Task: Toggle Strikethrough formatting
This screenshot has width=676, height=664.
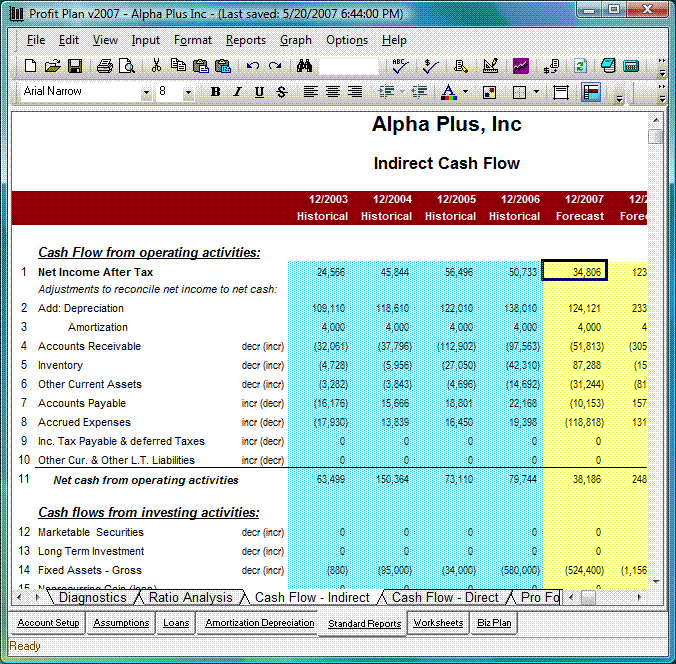Action: click(x=282, y=92)
